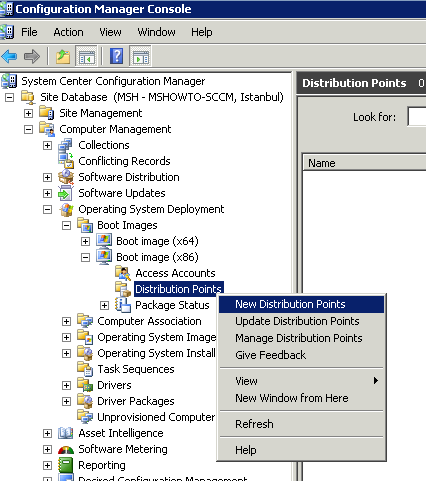
Task: Click the Forward arrow toolbar icon
Action: [x=32, y=56]
